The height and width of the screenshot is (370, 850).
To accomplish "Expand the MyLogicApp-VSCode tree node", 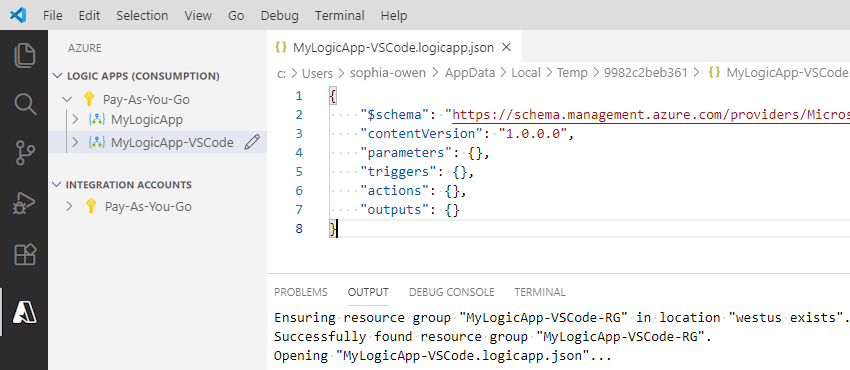I will click(x=76, y=142).
